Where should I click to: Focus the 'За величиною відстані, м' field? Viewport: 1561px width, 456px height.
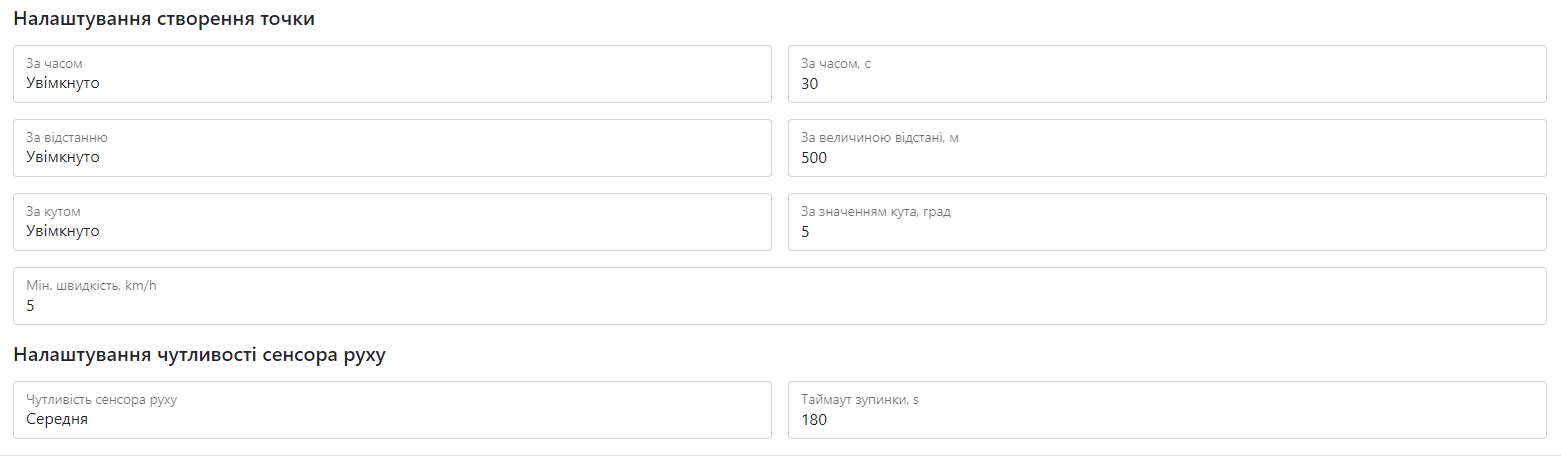pyautogui.click(x=1167, y=148)
